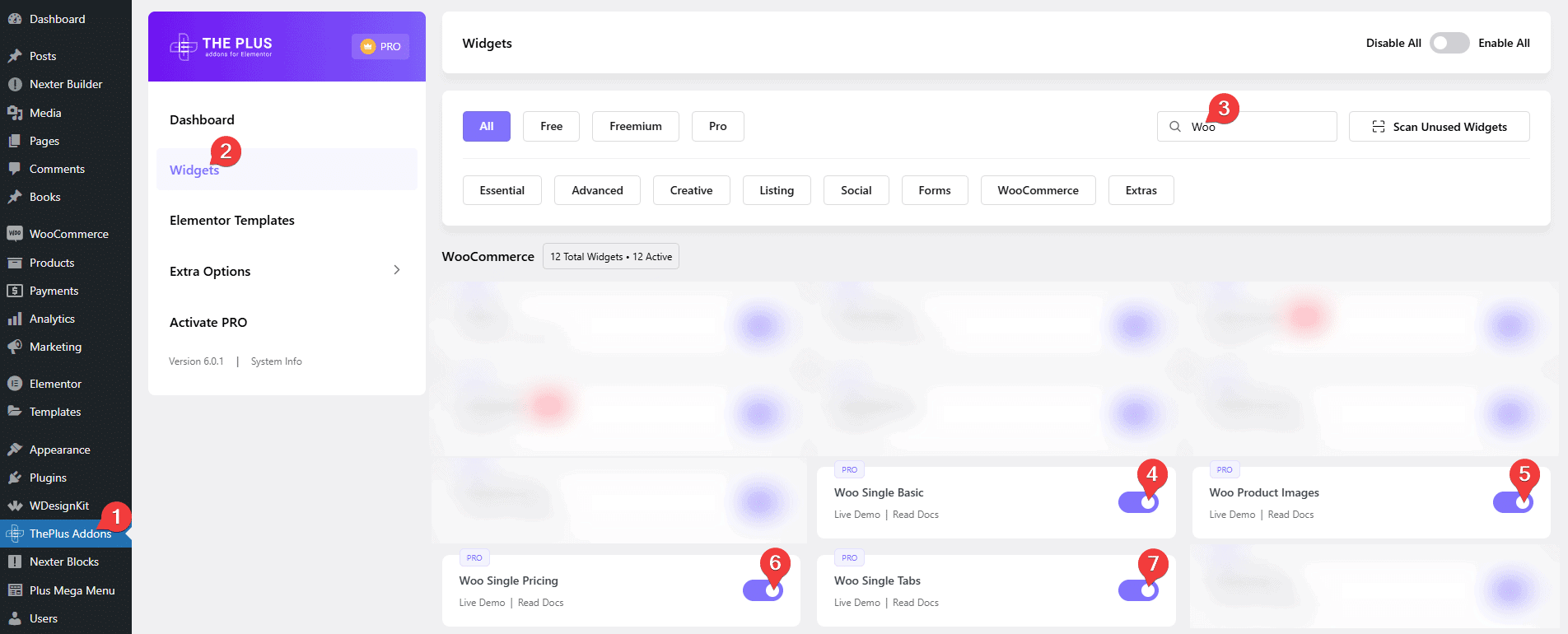The image size is (1568, 634).
Task: Open Elementor Templates menu item
Action: tap(232, 220)
